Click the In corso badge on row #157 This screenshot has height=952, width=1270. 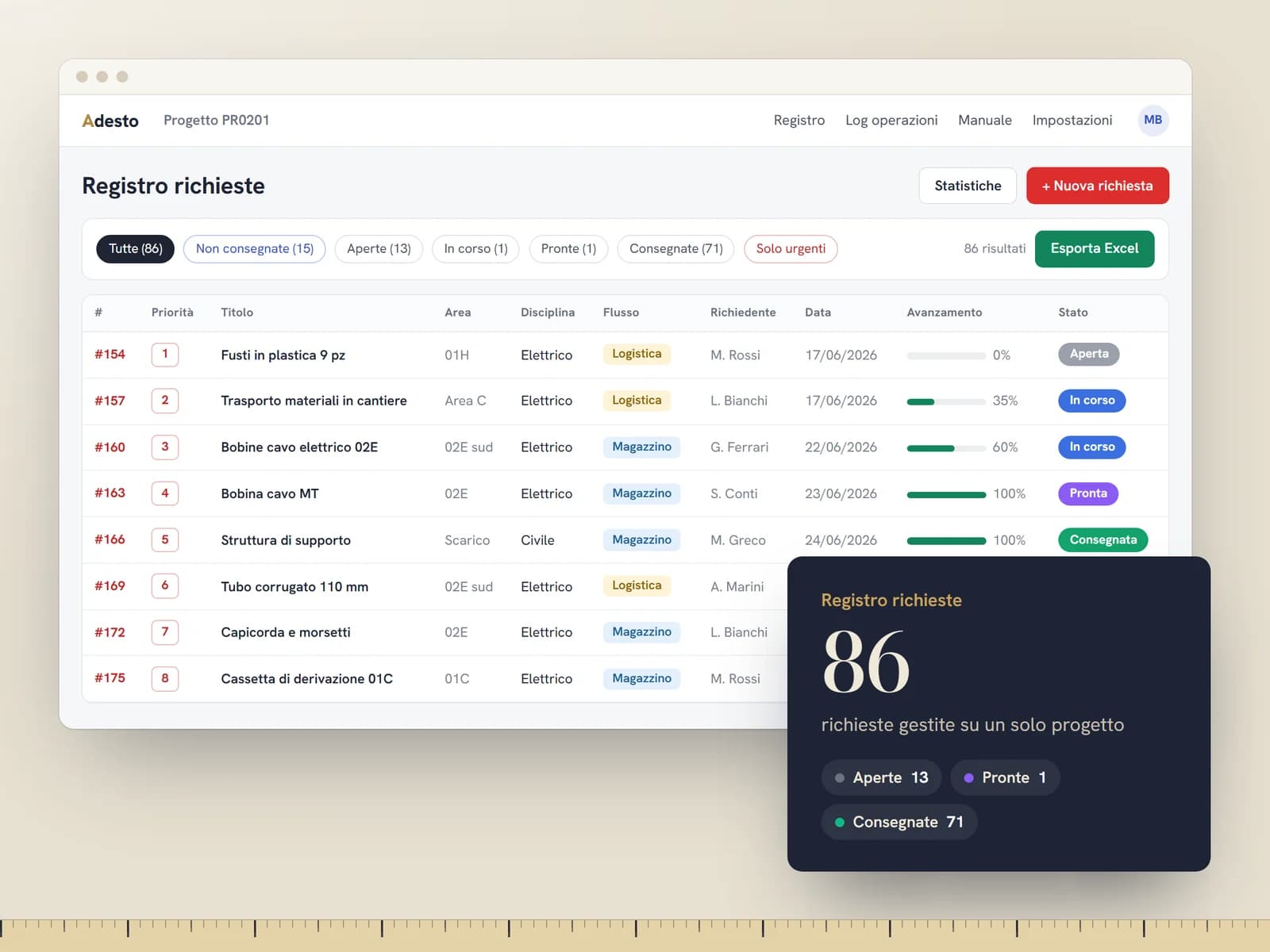[x=1091, y=401]
